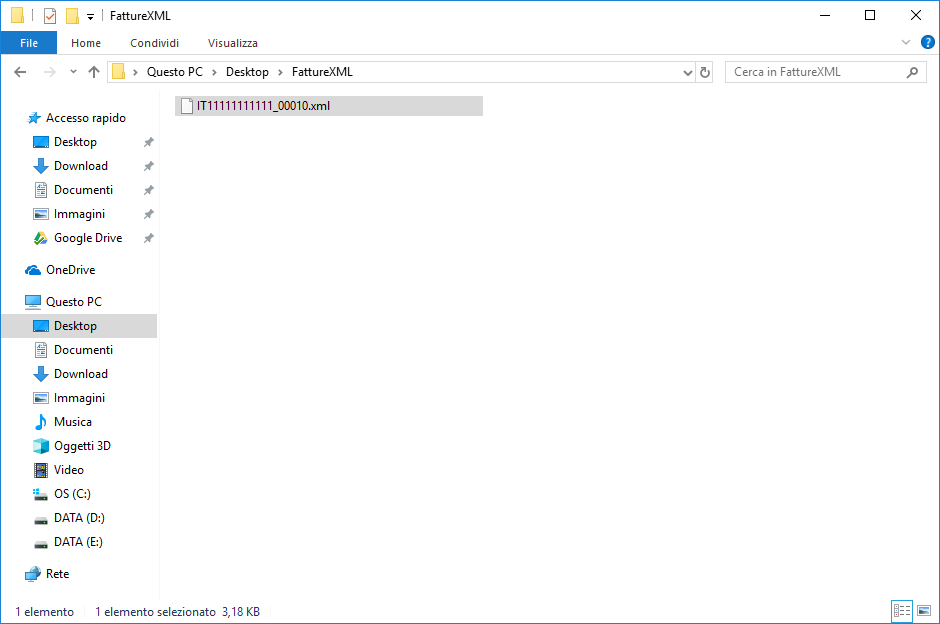Click the Up one level arrow
This screenshot has height=624, width=940.
point(94,72)
